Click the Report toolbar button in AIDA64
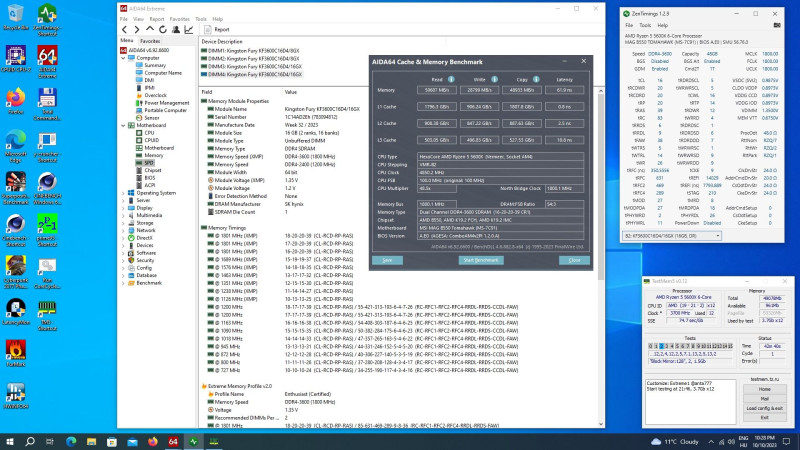The width and height of the screenshot is (800, 450). [x=217, y=30]
